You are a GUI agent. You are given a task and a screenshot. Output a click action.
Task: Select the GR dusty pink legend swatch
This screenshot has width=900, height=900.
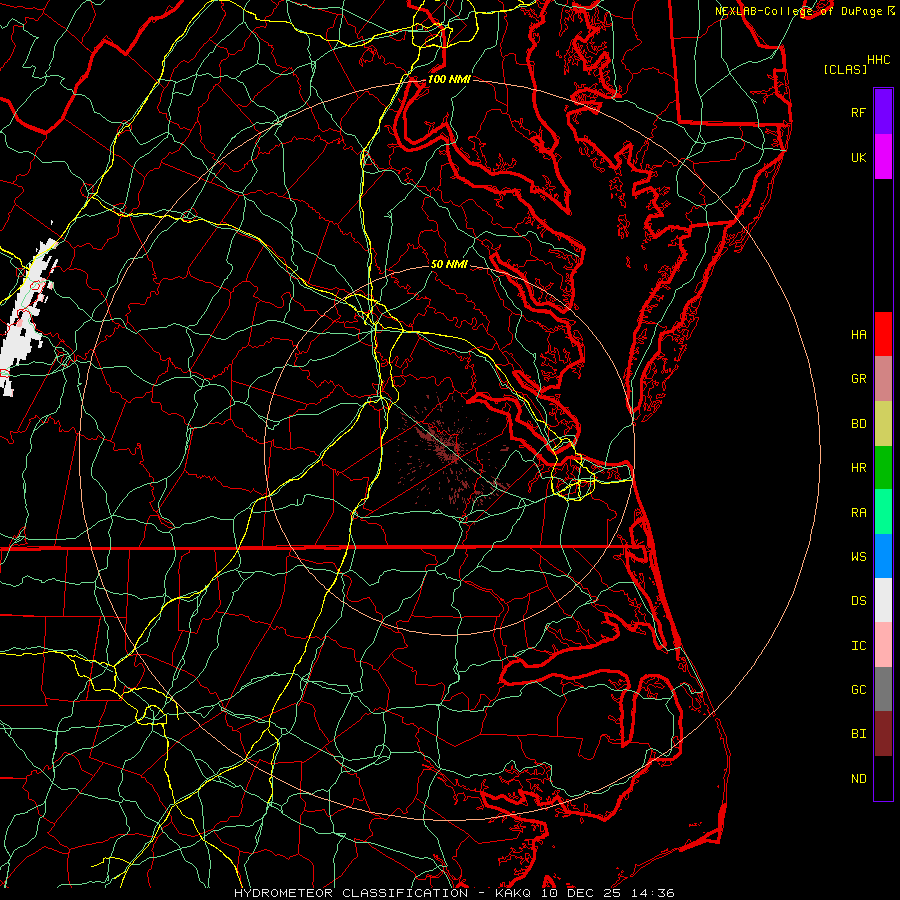pyautogui.click(x=883, y=379)
